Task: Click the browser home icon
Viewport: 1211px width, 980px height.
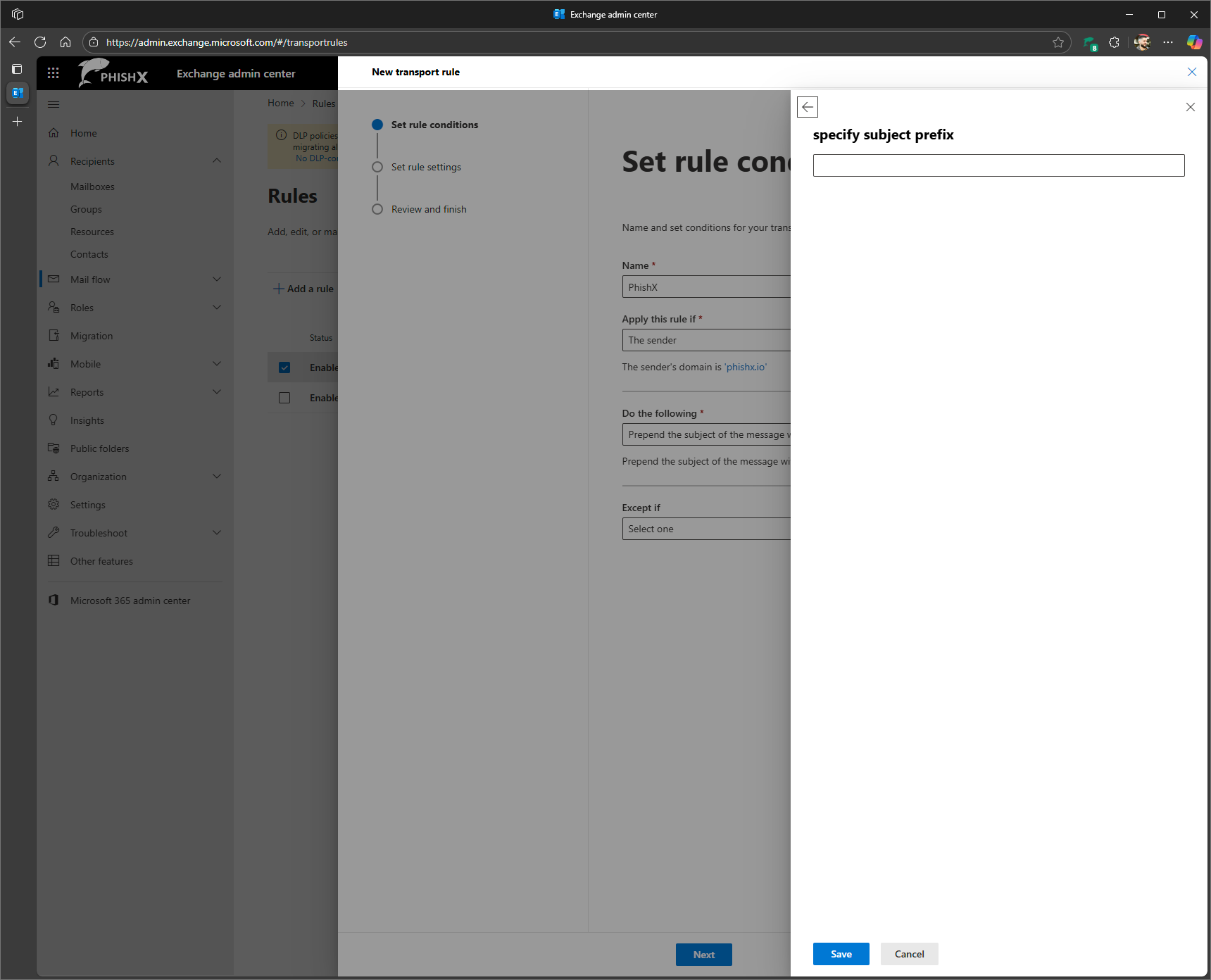Action: point(65,42)
